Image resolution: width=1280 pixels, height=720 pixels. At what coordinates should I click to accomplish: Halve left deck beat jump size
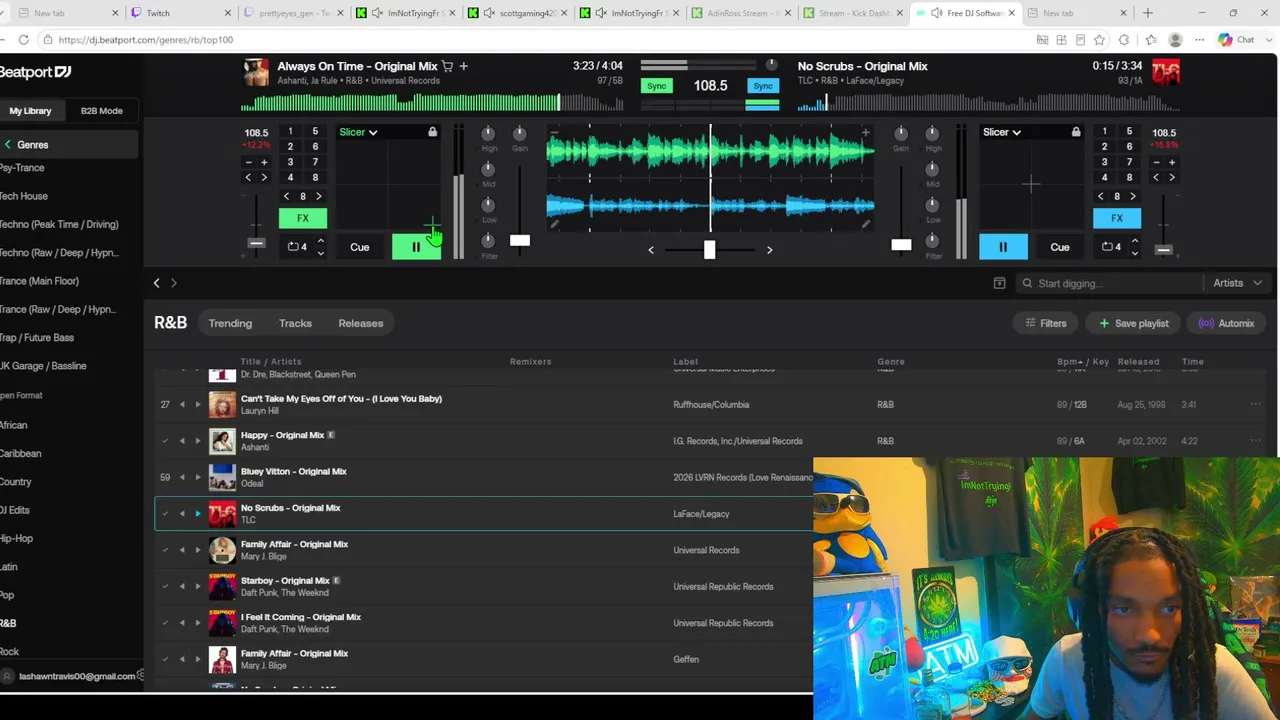[x=286, y=196]
